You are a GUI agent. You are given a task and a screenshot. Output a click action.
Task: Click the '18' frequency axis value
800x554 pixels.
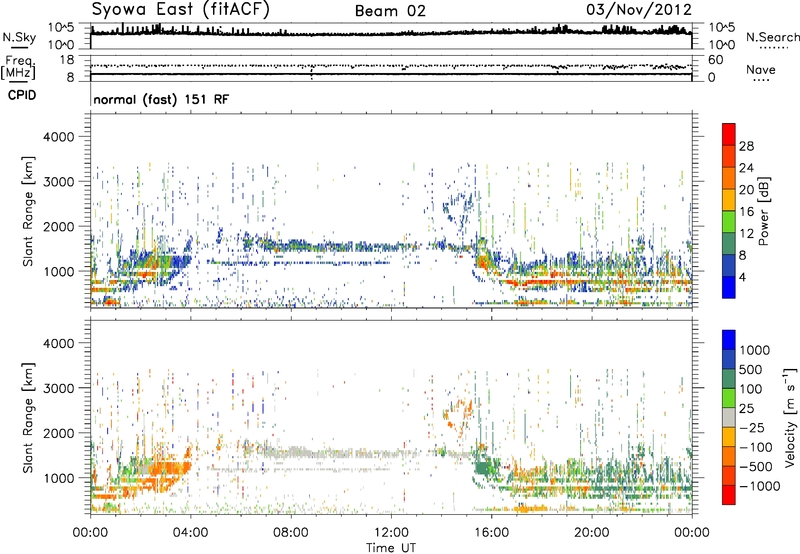[67, 60]
